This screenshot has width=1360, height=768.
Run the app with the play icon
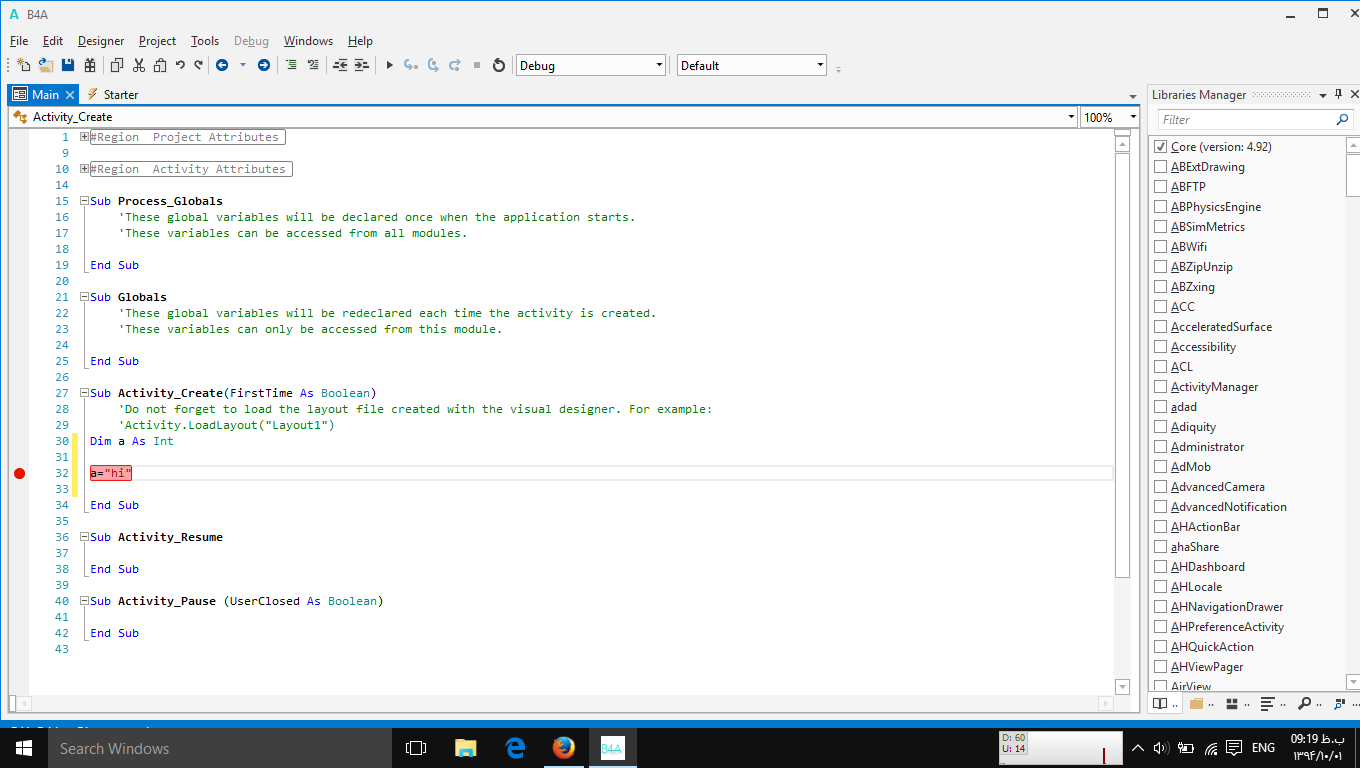[389, 64]
